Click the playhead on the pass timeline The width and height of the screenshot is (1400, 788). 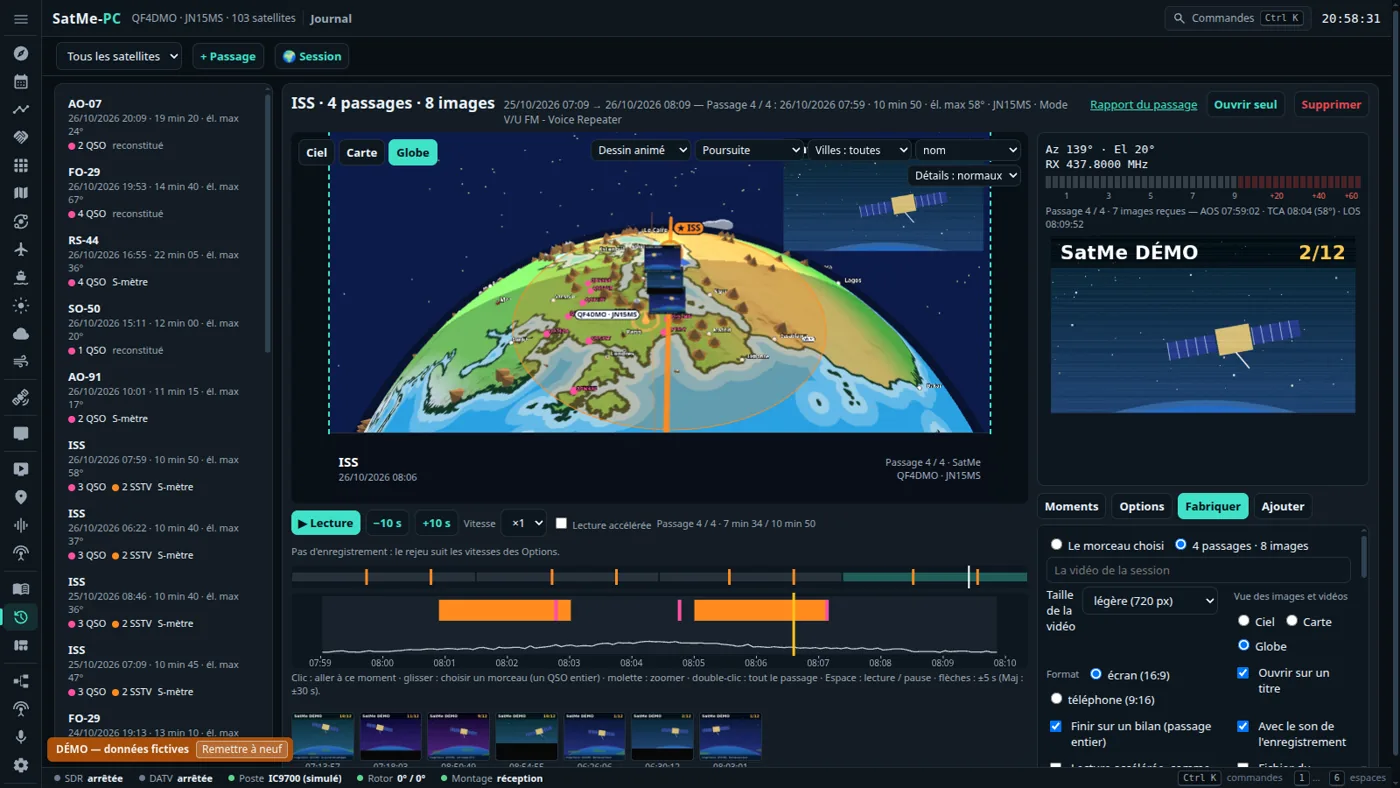click(794, 625)
